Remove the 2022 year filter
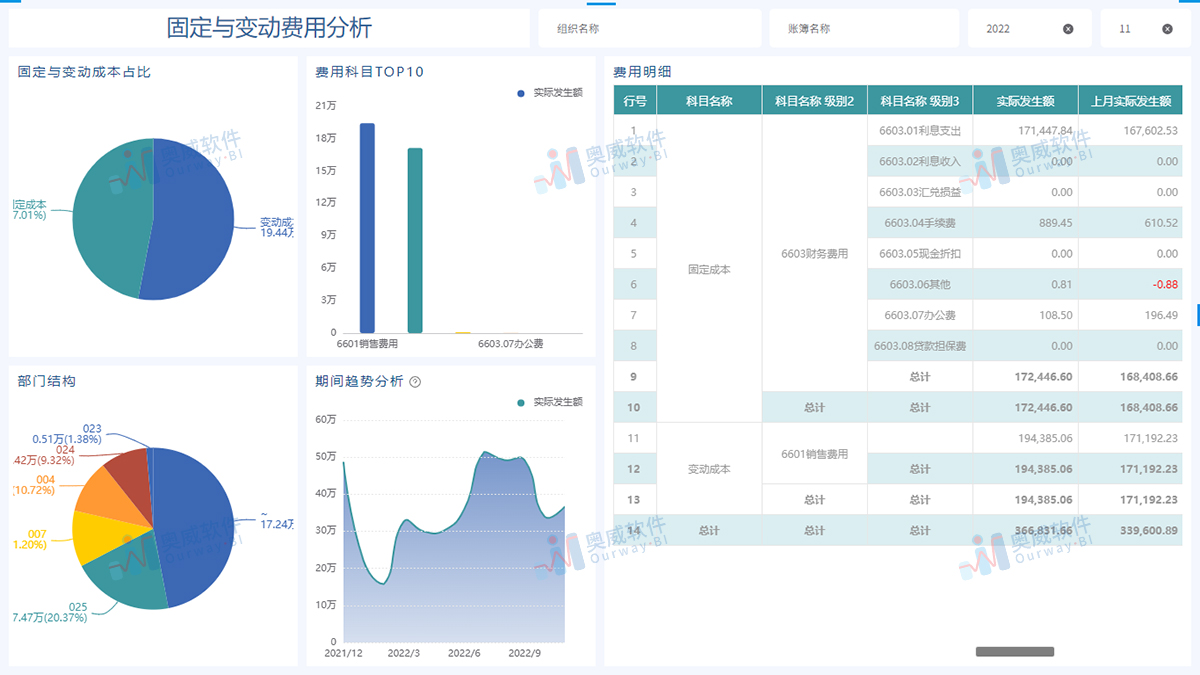 pyautogui.click(x=1070, y=28)
